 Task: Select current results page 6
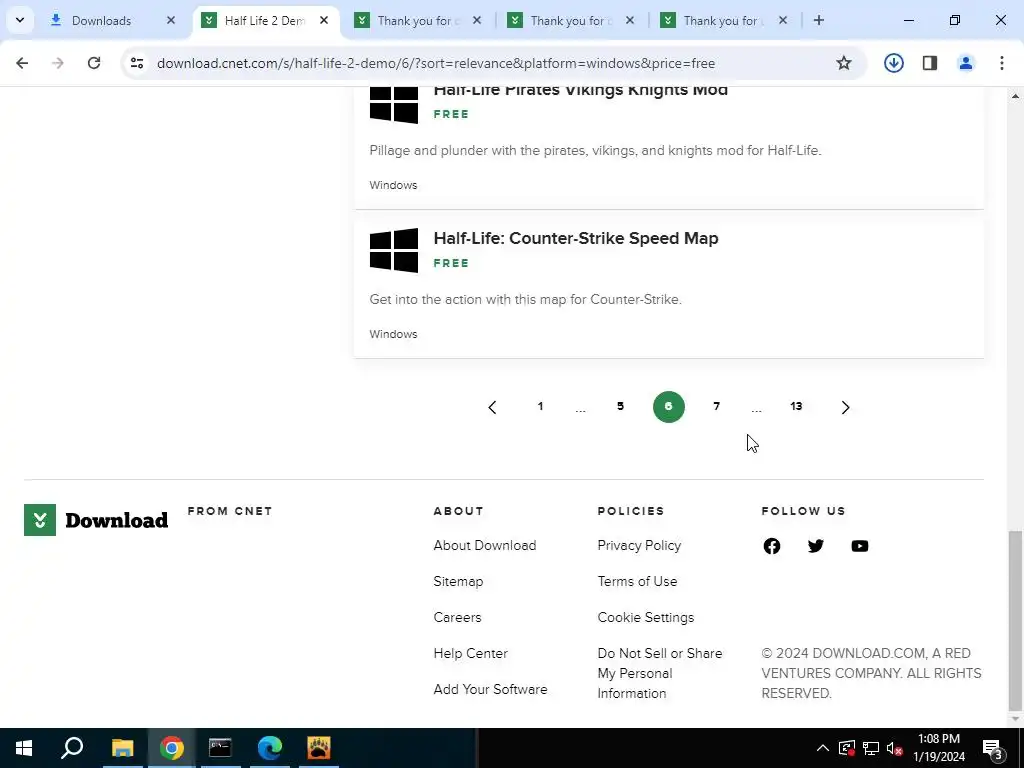click(x=669, y=407)
